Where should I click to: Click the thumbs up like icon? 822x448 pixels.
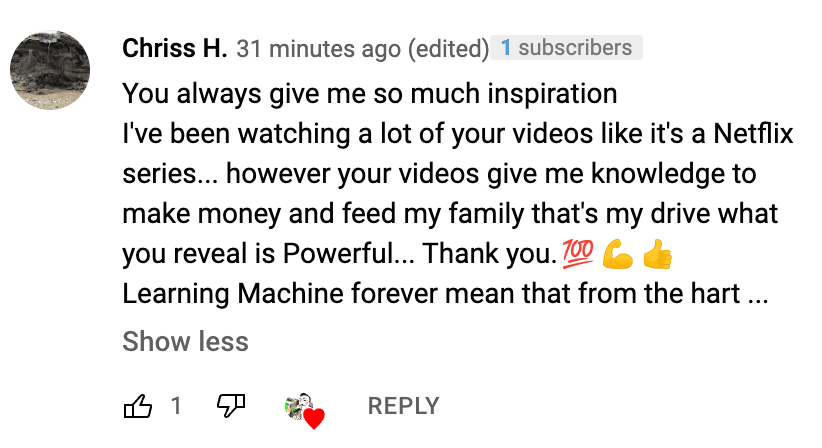[138, 405]
